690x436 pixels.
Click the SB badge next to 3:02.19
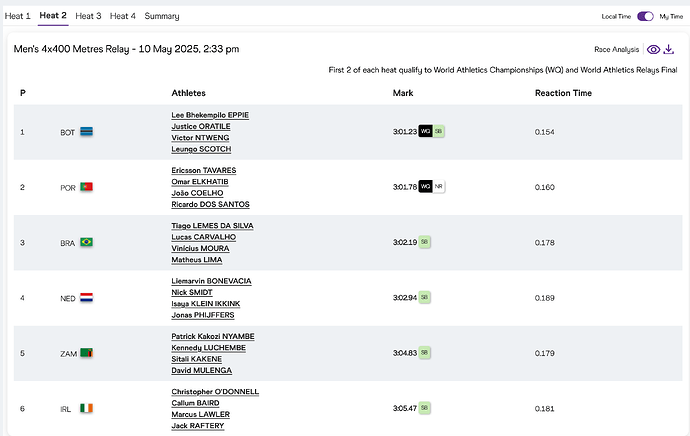[424, 242]
